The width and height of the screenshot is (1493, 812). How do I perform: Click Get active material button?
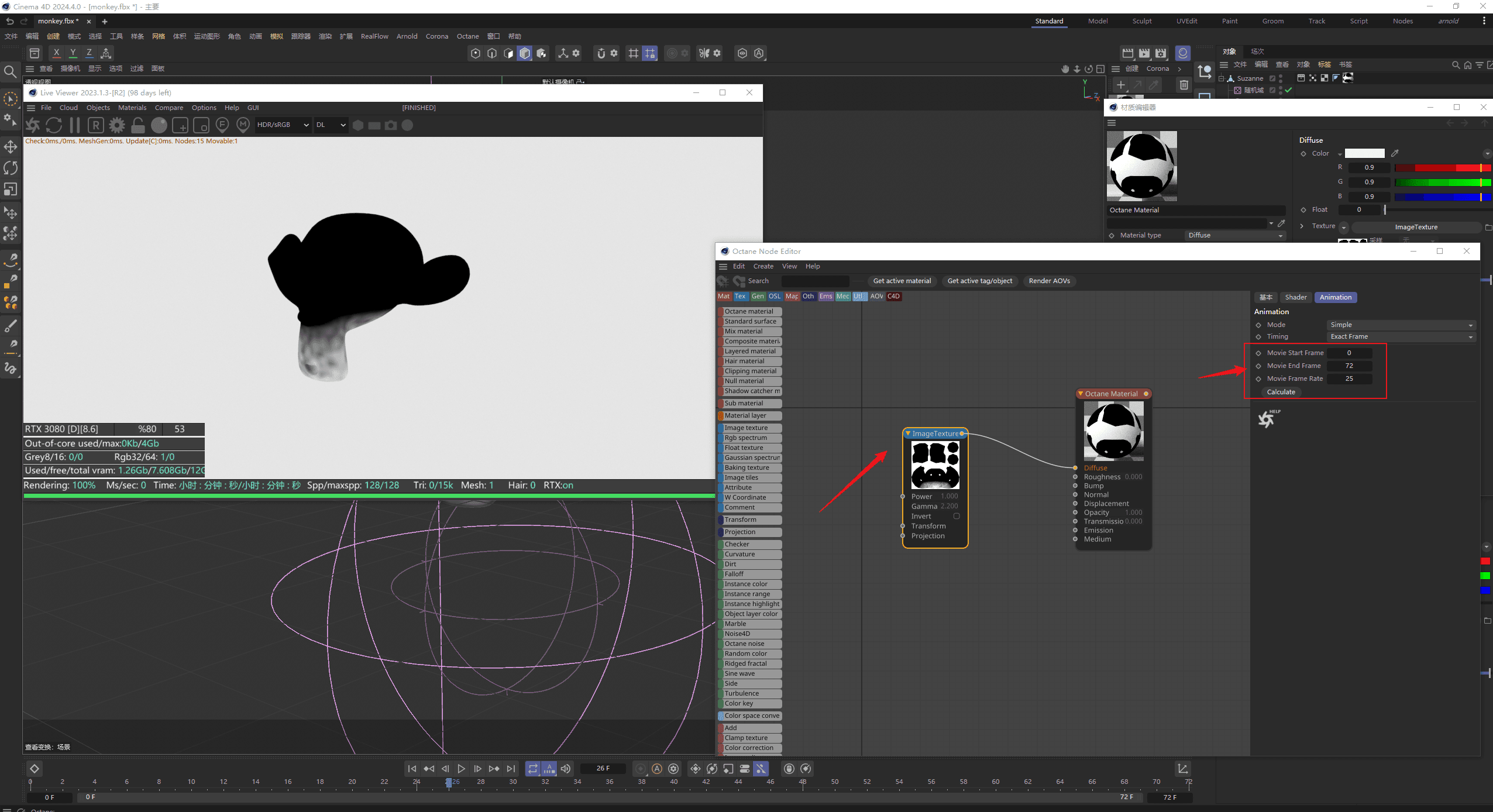[x=902, y=281]
